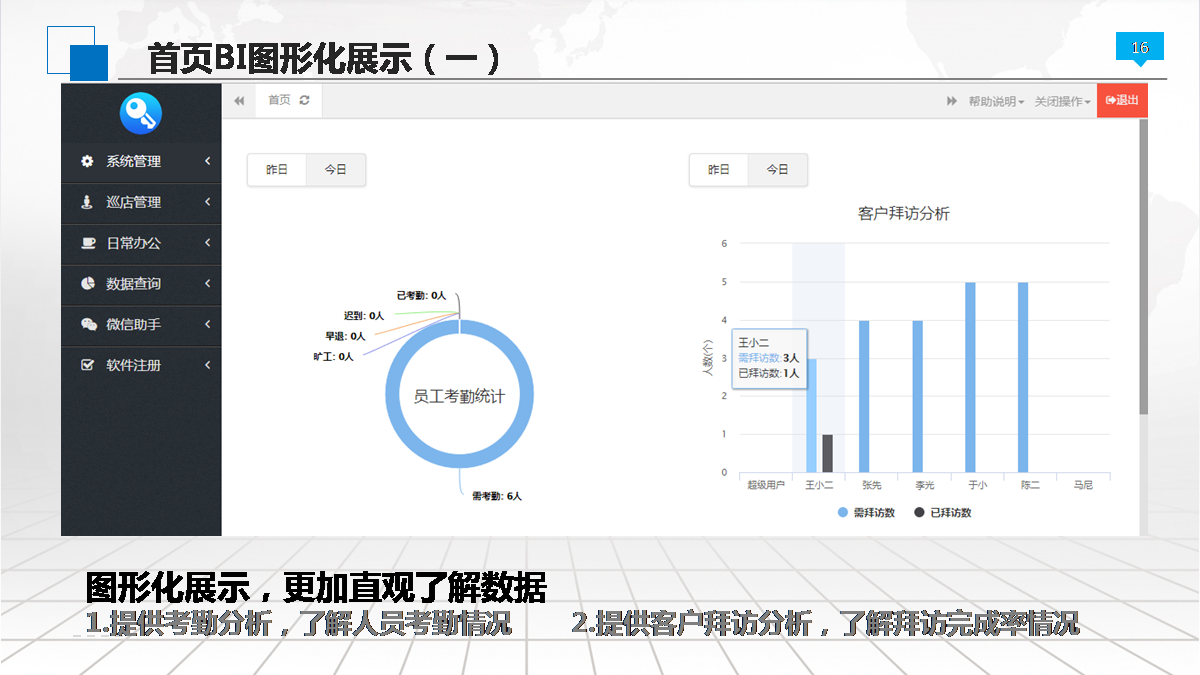Click the left double-arrow tab scroll icon
Viewport: 1200px width, 675px height.
pos(239,101)
